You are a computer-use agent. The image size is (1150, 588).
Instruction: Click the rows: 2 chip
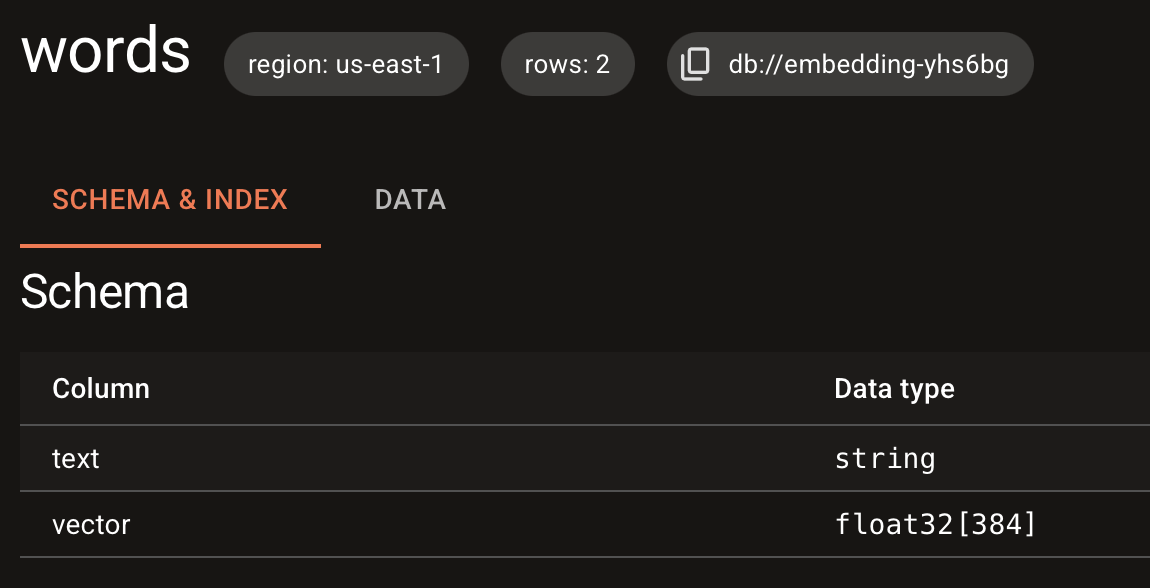pyautogui.click(x=567, y=64)
